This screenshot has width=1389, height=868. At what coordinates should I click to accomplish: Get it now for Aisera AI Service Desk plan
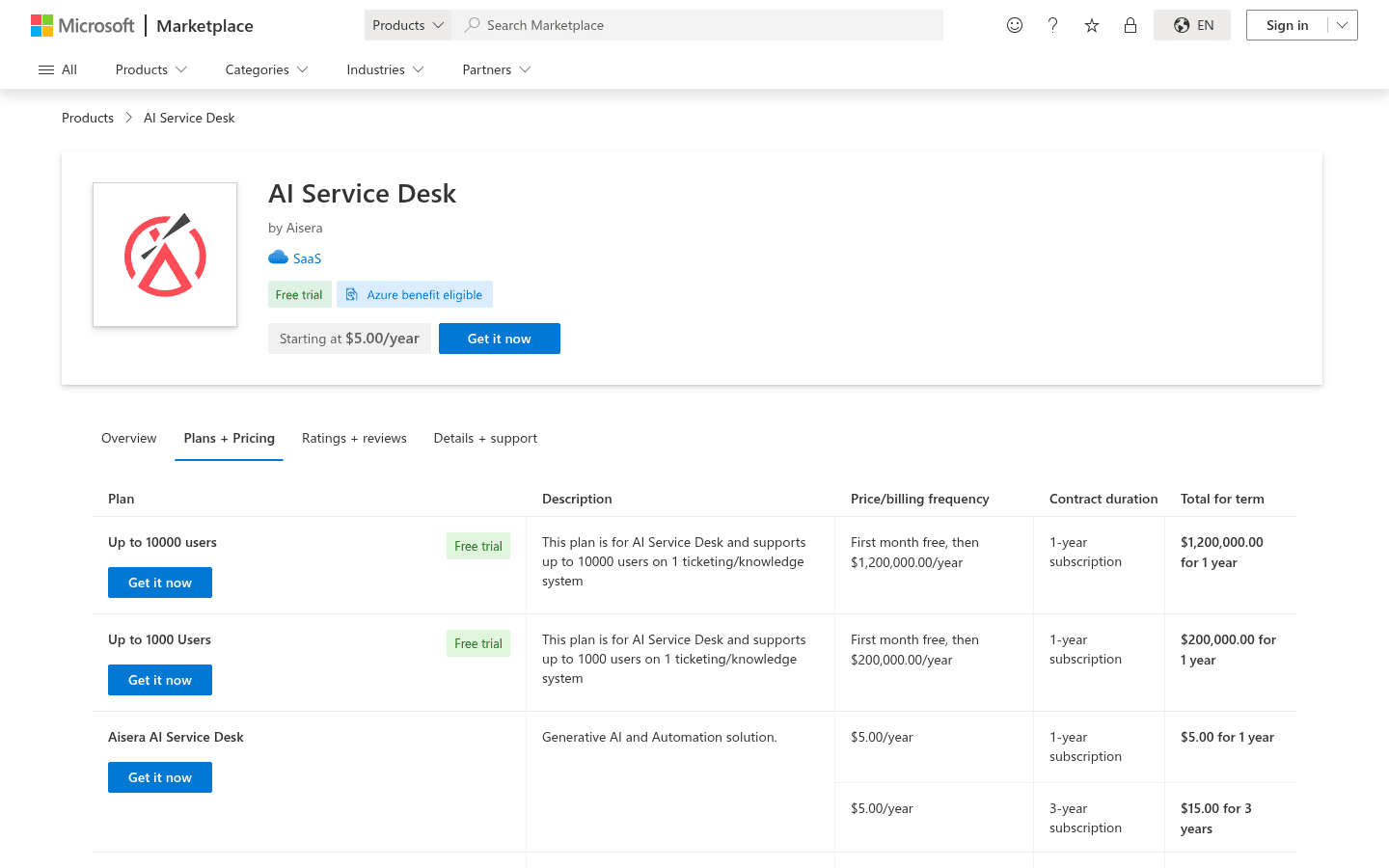[160, 777]
